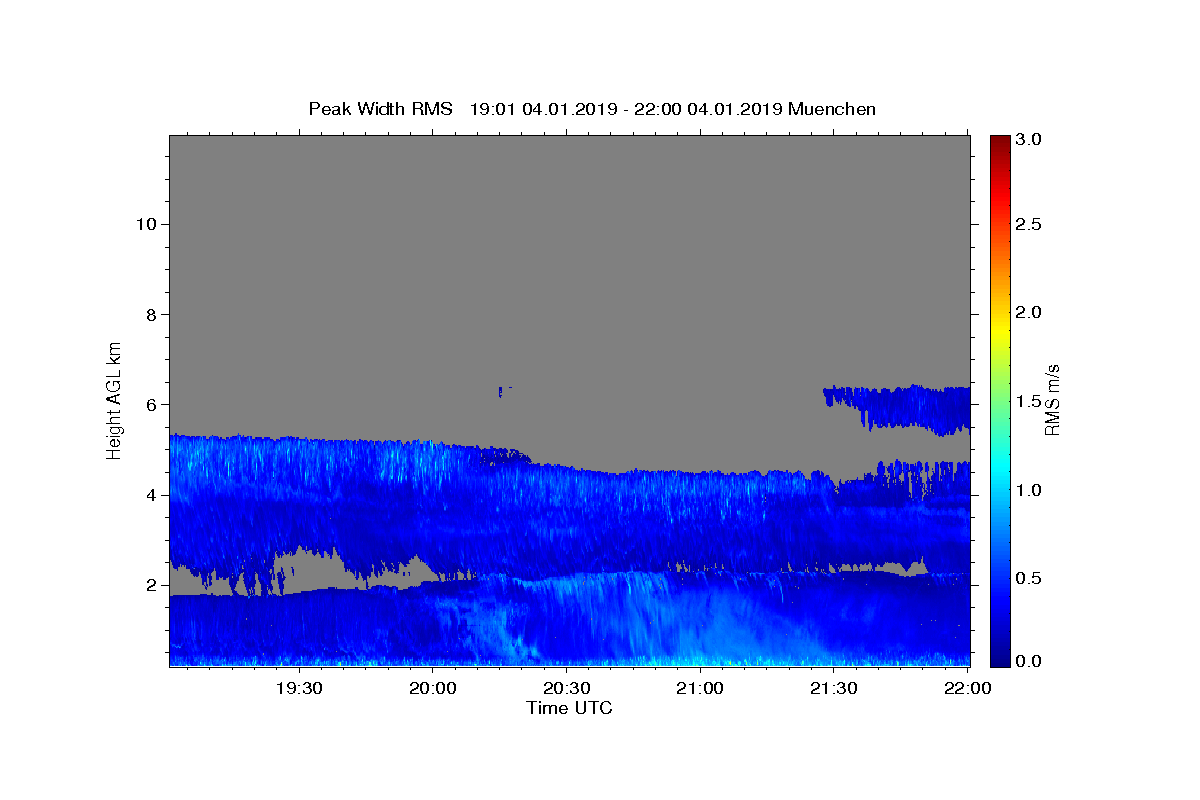
Task: Click the small isolated echo near 6 km
Action: click(503, 391)
